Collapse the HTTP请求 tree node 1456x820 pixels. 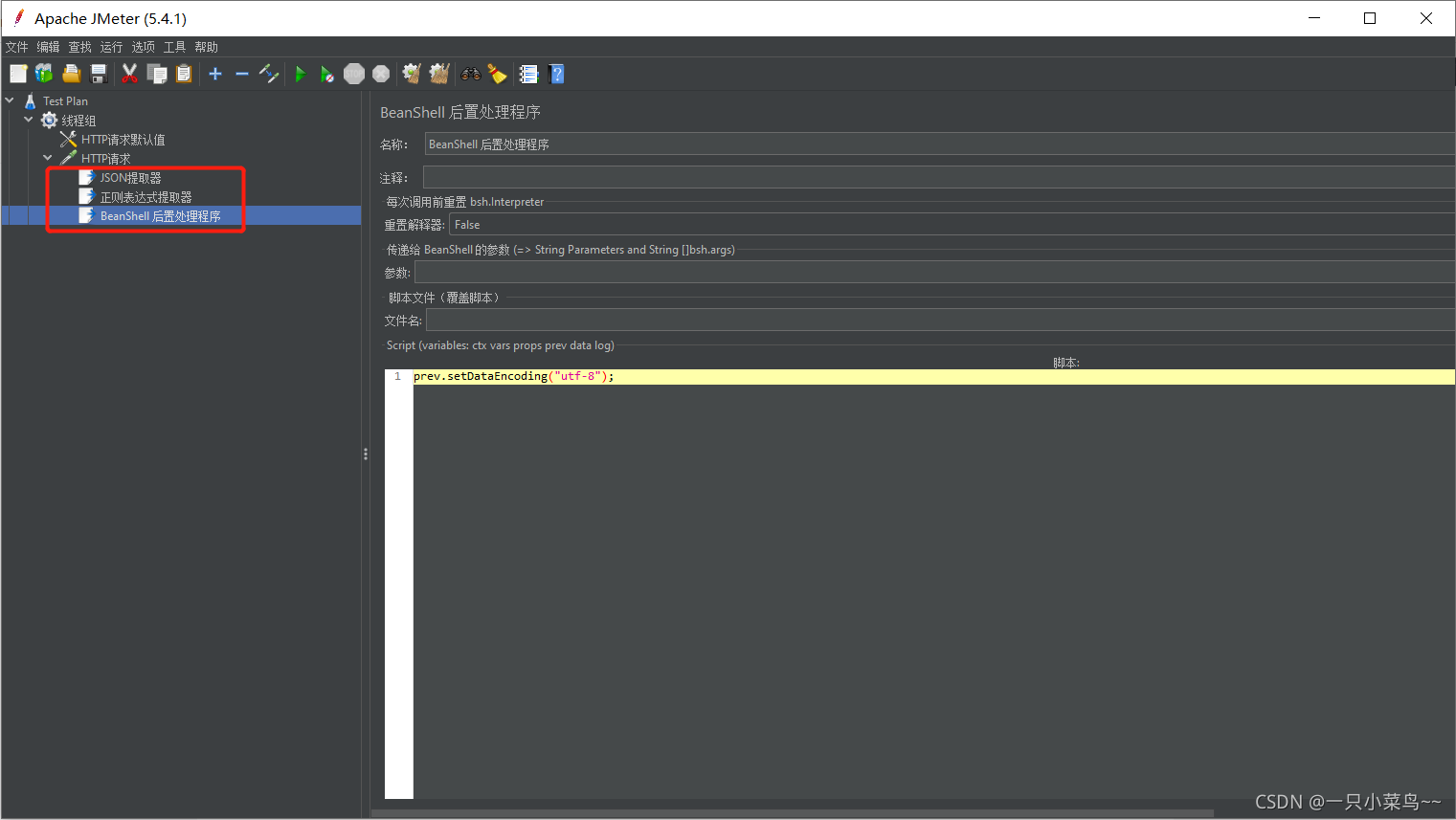(48, 158)
